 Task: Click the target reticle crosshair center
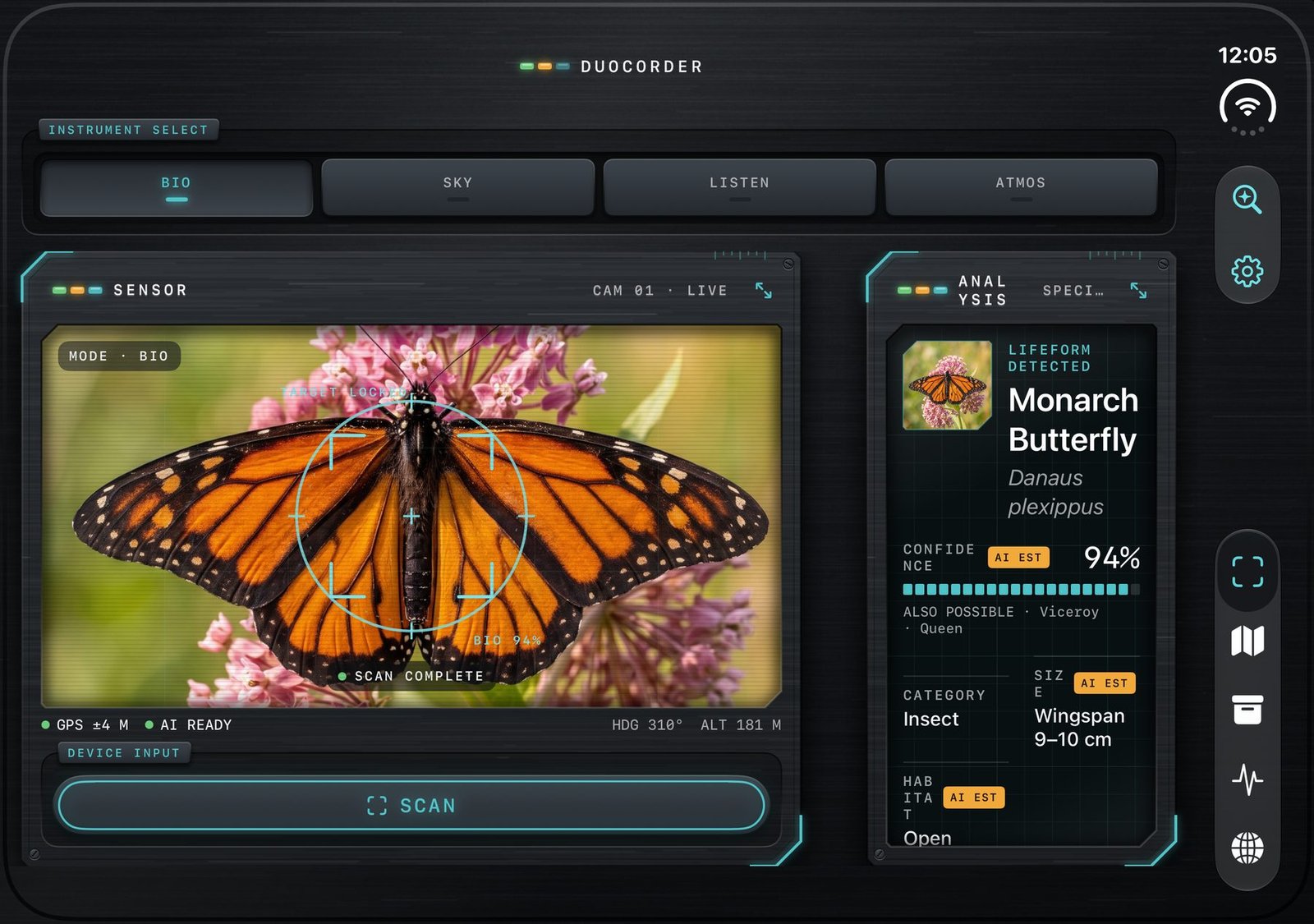click(411, 516)
